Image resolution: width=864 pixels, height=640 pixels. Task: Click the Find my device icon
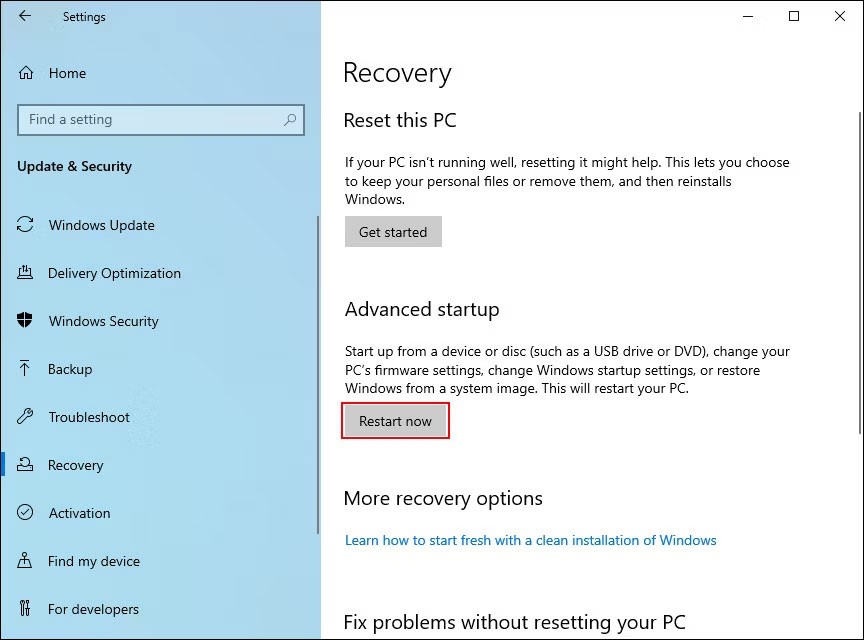[26, 561]
